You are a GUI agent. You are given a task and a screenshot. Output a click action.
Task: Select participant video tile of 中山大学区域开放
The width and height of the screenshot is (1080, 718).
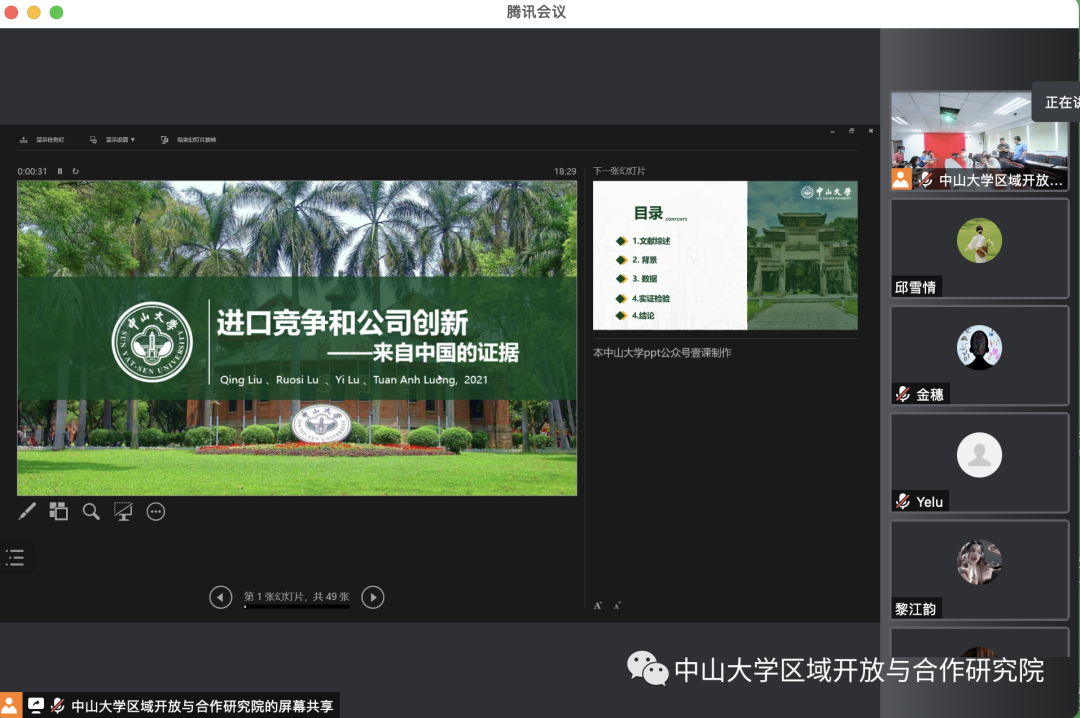979,141
